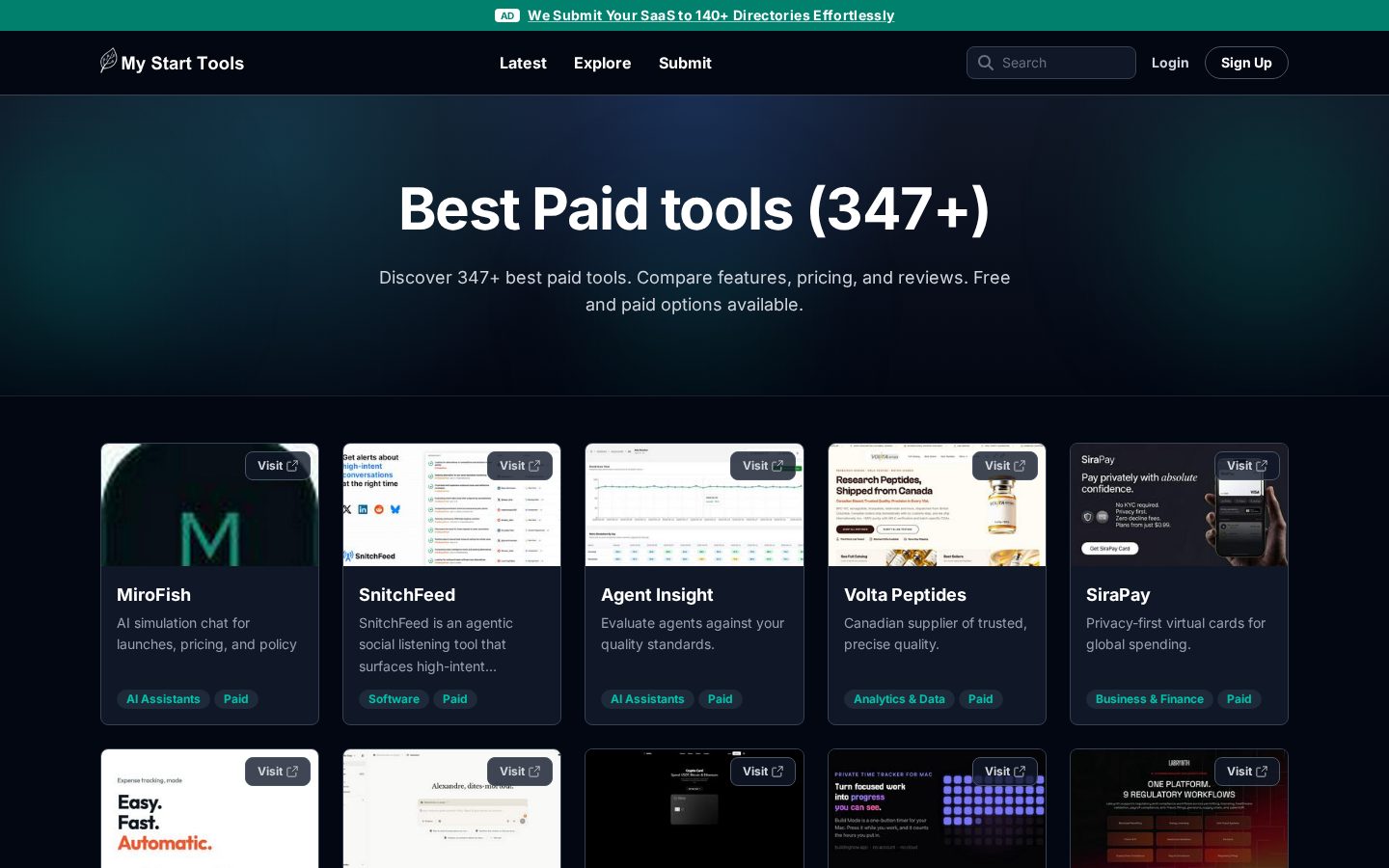This screenshot has height=868, width=1389.
Task: Open the Agent Insight title
Action: point(657,595)
